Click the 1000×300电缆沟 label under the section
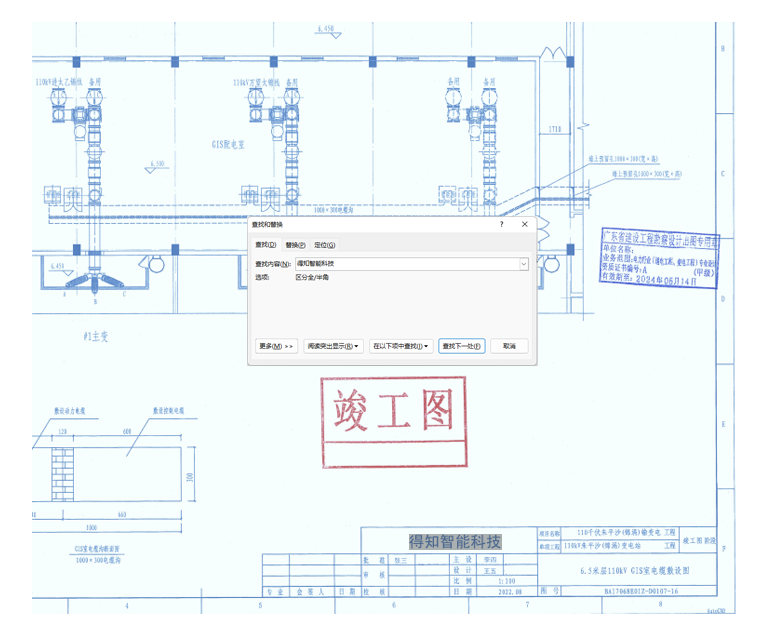The image size is (757, 636). tap(98, 560)
